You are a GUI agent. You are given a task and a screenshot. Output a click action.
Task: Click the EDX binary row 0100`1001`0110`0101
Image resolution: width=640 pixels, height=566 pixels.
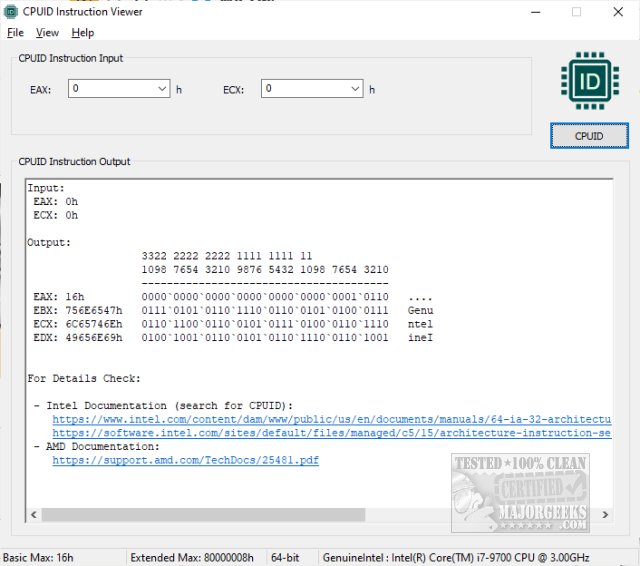(265, 337)
